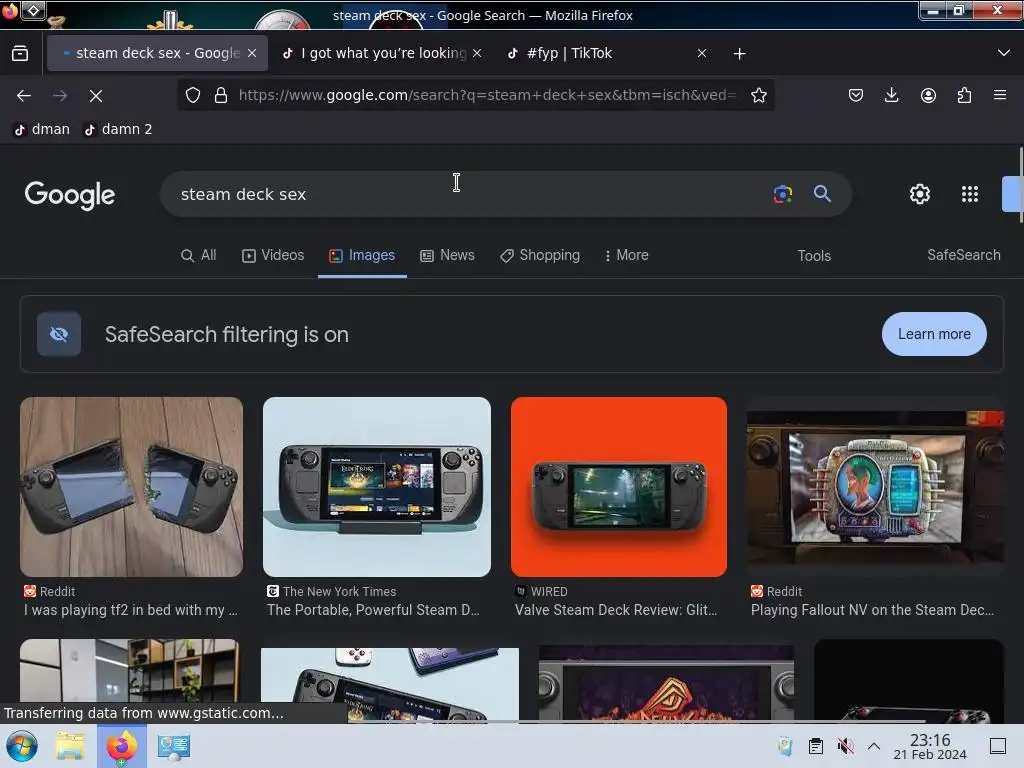Click the SafeSearch crossed-eye icon in banner
Screen dimensions: 1024x768
[x=59, y=334]
